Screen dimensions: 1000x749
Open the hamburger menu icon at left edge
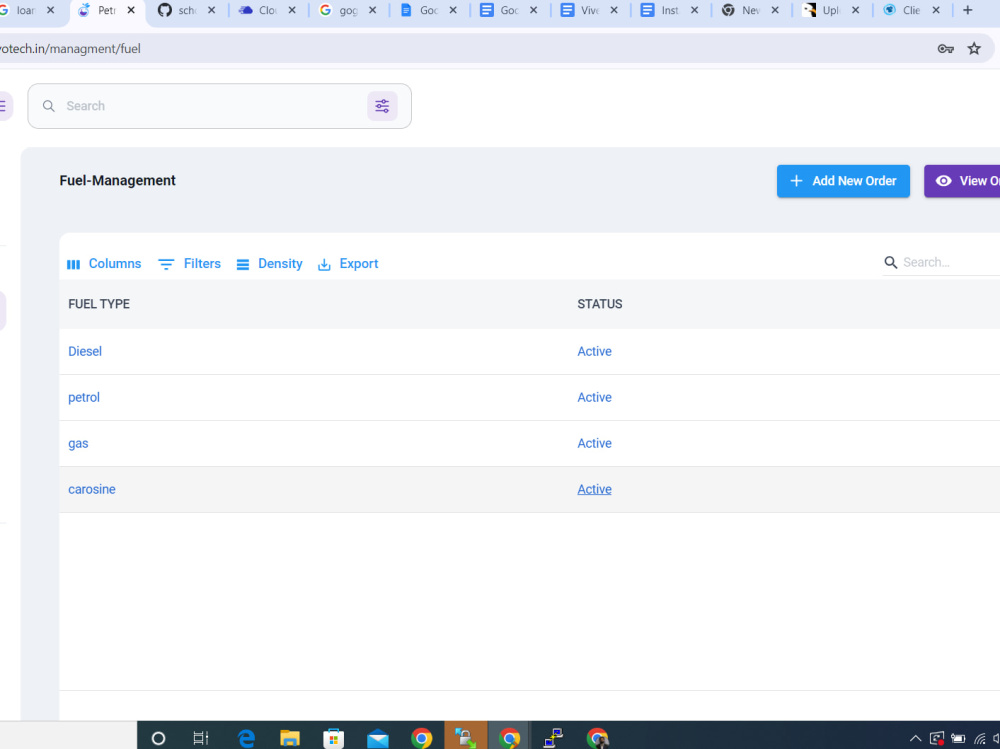pos(3,106)
